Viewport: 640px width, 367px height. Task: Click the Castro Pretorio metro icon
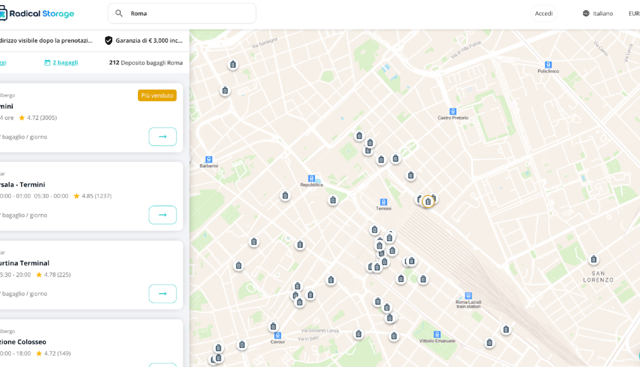[453, 111]
